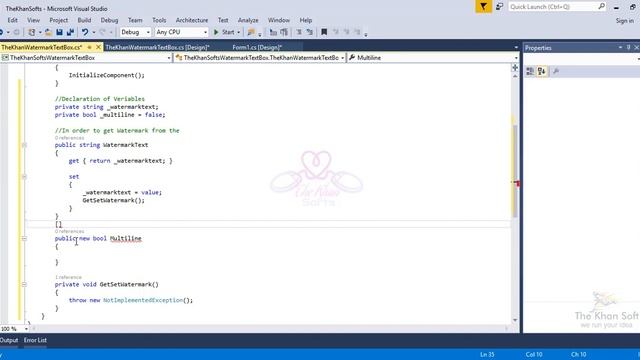Click the Open File toolbar icon
The image size is (640, 360).
pyautogui.click(x=48, y=32)
